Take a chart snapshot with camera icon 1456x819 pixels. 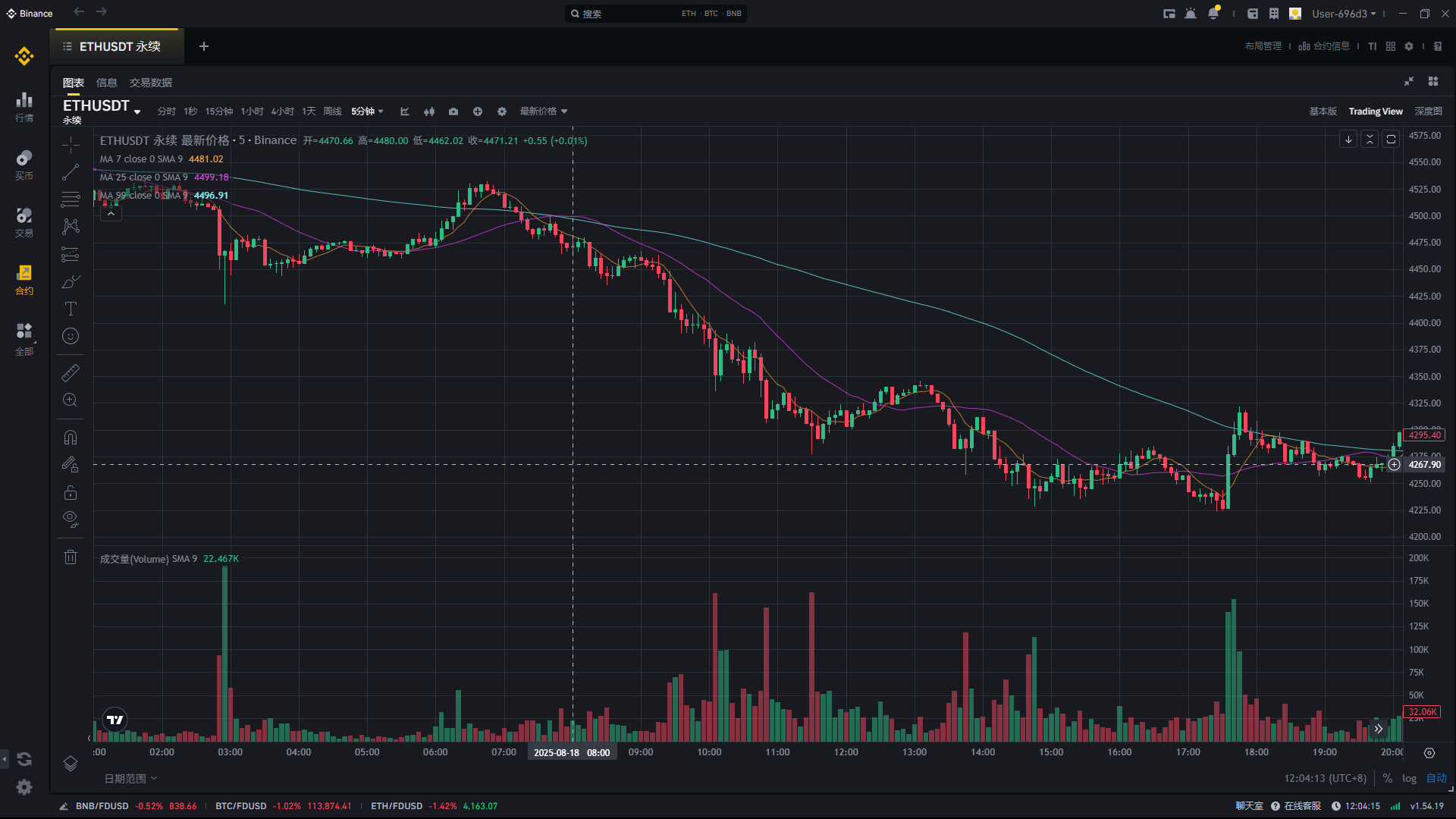point(453,111)
